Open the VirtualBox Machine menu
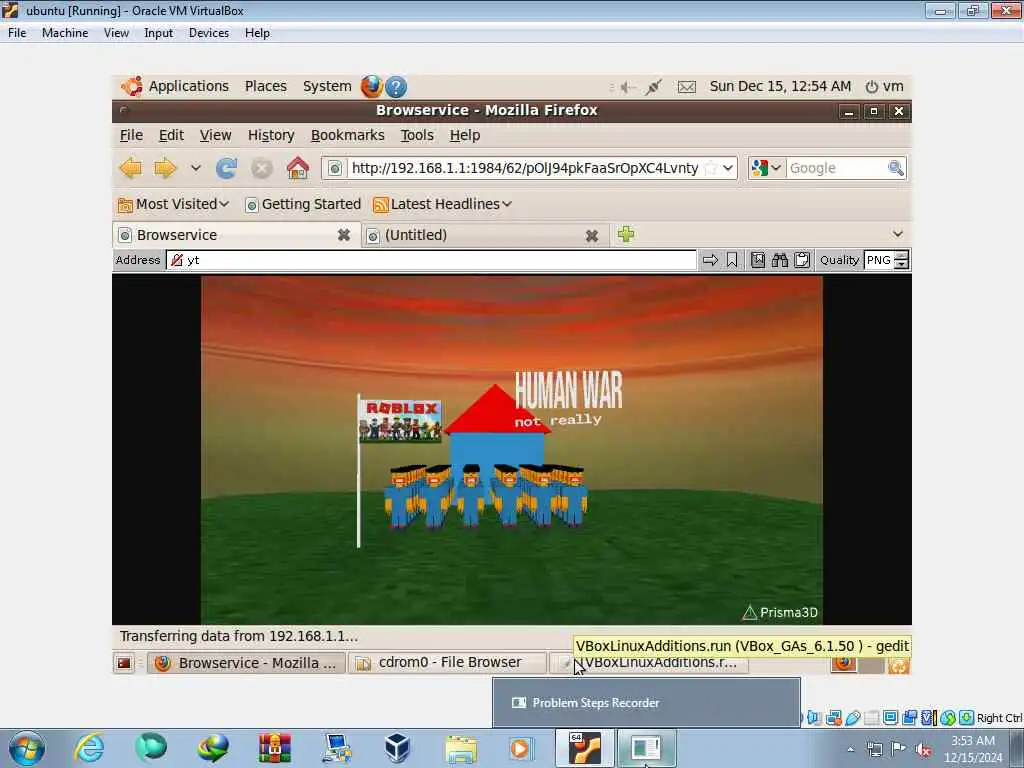Screen dimensions: 1024x768 point(65,33)
